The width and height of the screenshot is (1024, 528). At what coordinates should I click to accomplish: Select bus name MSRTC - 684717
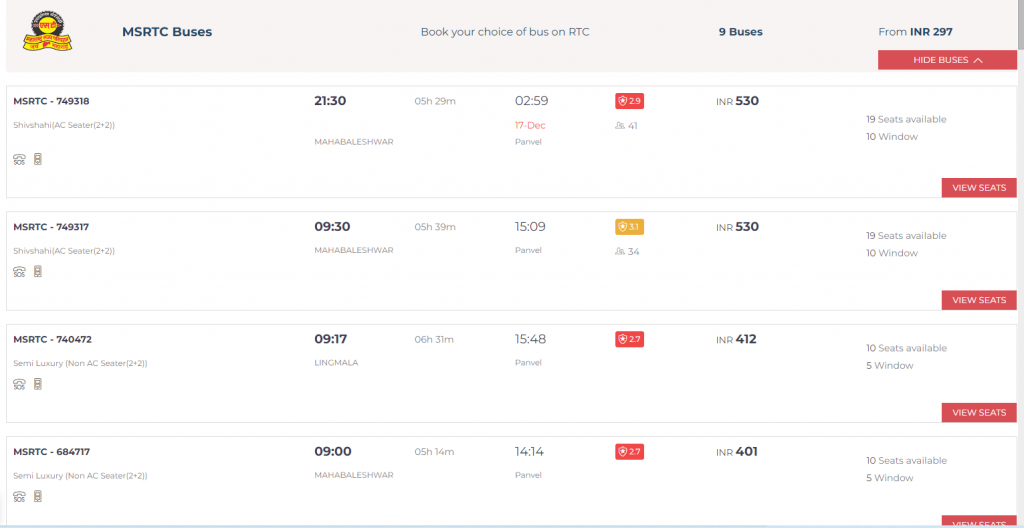(x=52, y=452)
